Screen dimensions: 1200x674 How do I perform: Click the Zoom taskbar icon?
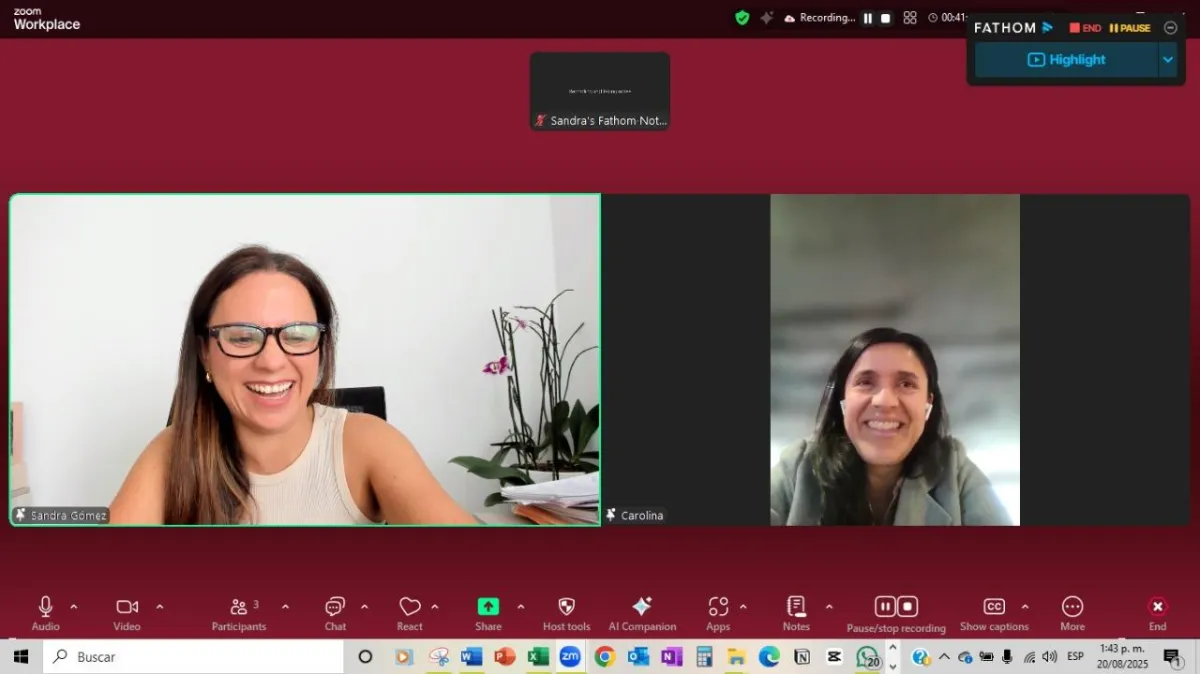tap(570, 657)
